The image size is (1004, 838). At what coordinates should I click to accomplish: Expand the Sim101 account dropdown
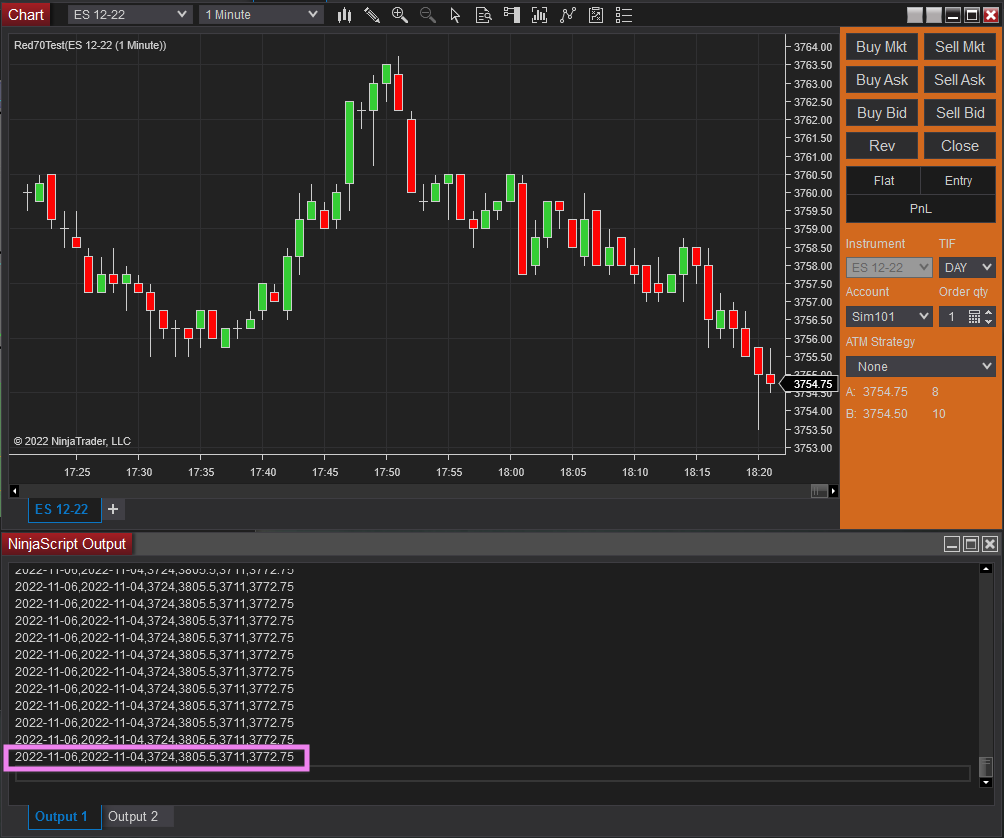click(890, 317)
